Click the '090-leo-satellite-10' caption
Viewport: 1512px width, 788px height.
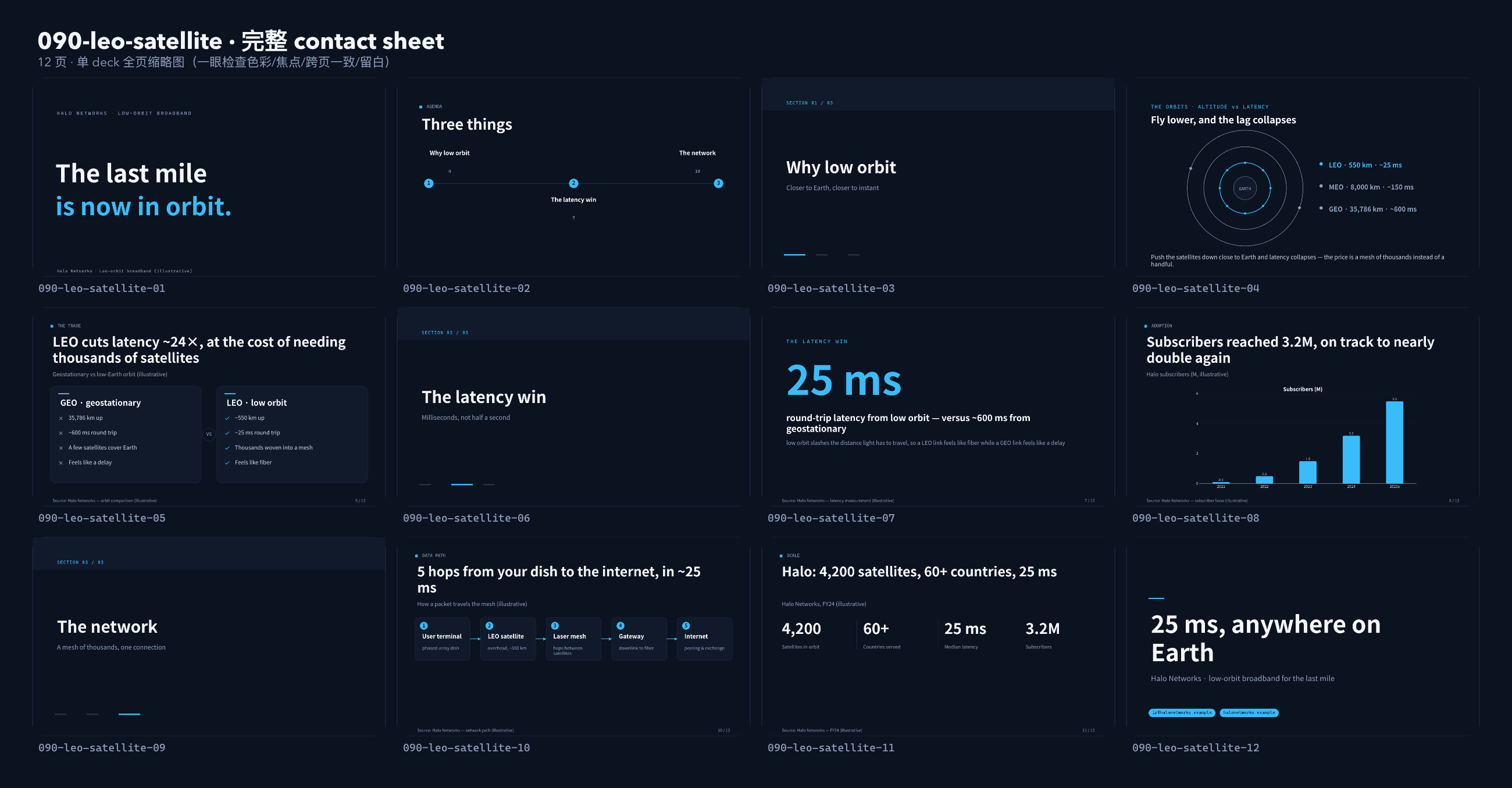(x=466, y=747)
